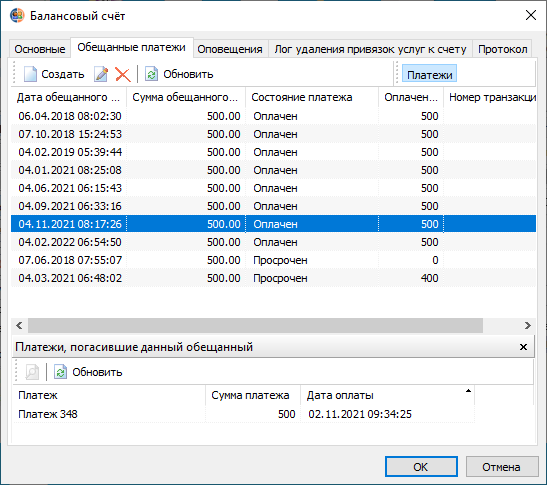Click the Создать new document icon
The height and width of the screenshot is (485, 547).
click(30, 74)
